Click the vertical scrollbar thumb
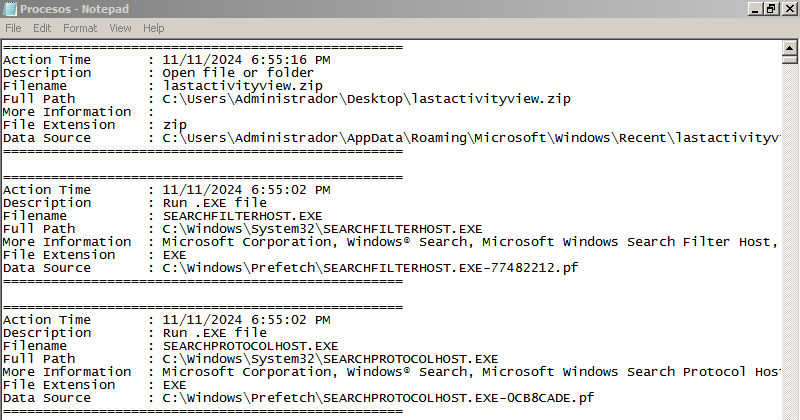 tap(789, 60)
